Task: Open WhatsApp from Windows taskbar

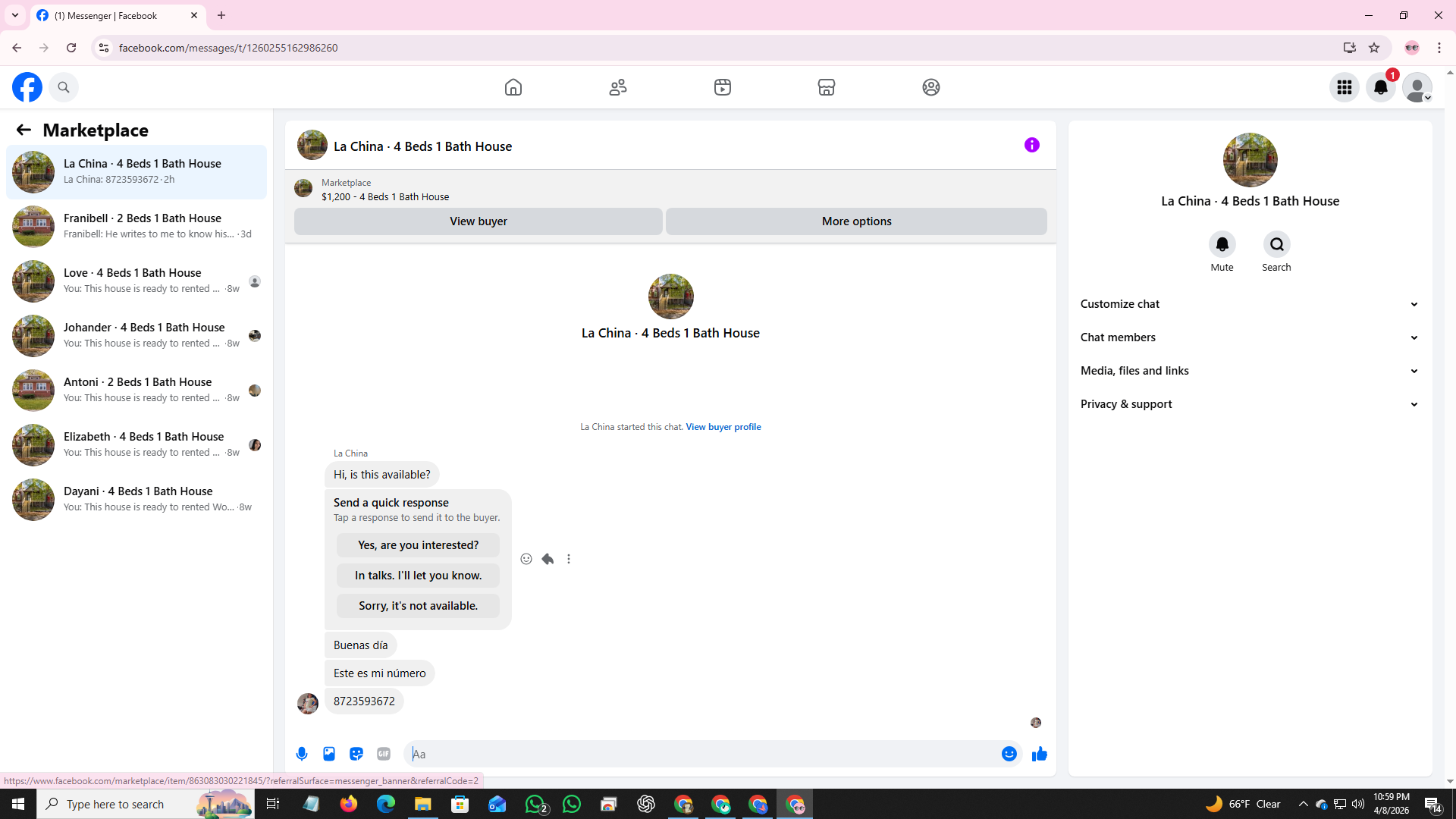Action: pyautogui.click(x=572, y=804)
